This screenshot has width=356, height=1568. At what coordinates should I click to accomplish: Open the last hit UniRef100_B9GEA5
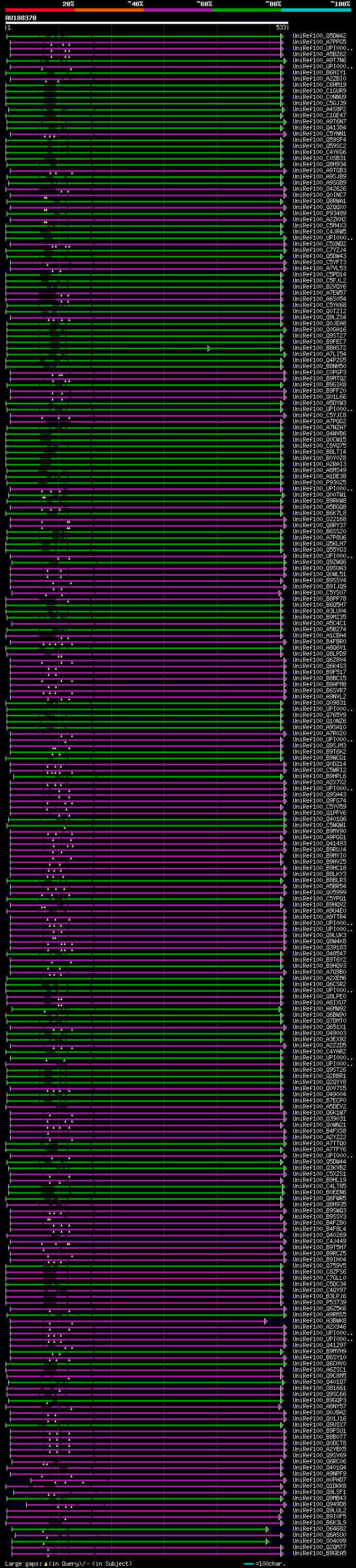tap(319, 1554)
